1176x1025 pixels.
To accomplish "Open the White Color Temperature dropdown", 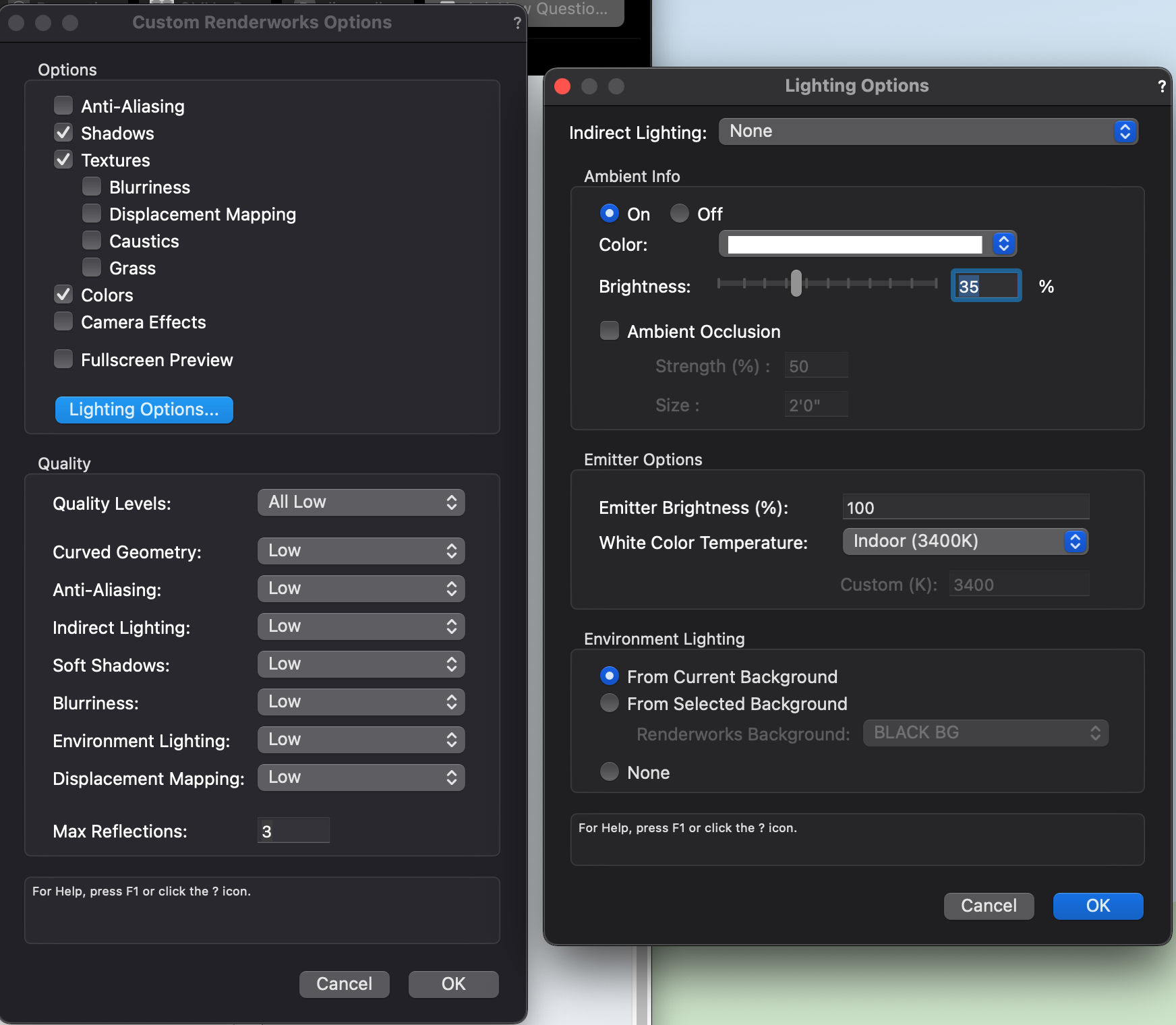I will click(x=965, y=541).
